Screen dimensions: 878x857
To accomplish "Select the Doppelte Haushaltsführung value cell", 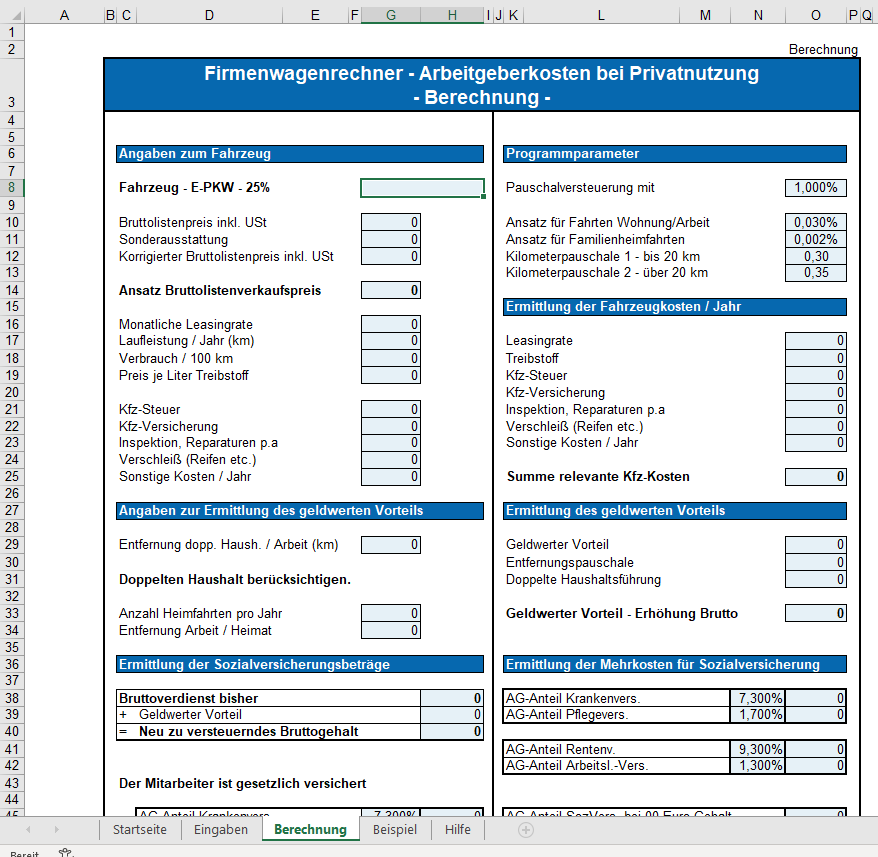I will (816, 579).
